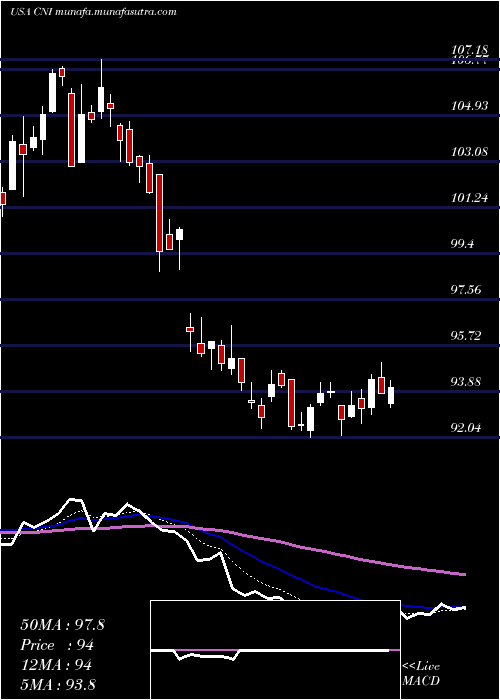Screen dimensions: 500x700
Task: Select the 92.04 price level label
Action: 466,428
